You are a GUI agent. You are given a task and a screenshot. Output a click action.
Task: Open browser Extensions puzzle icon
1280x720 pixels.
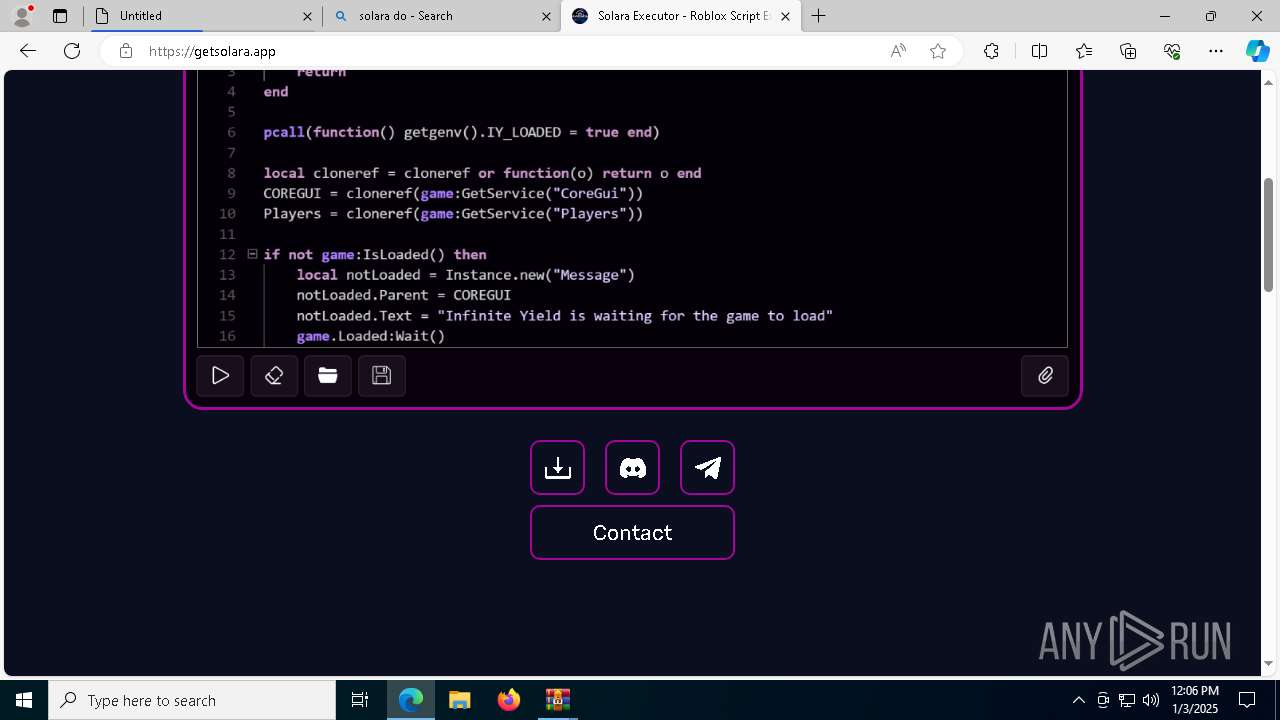[x=991, y=51]
